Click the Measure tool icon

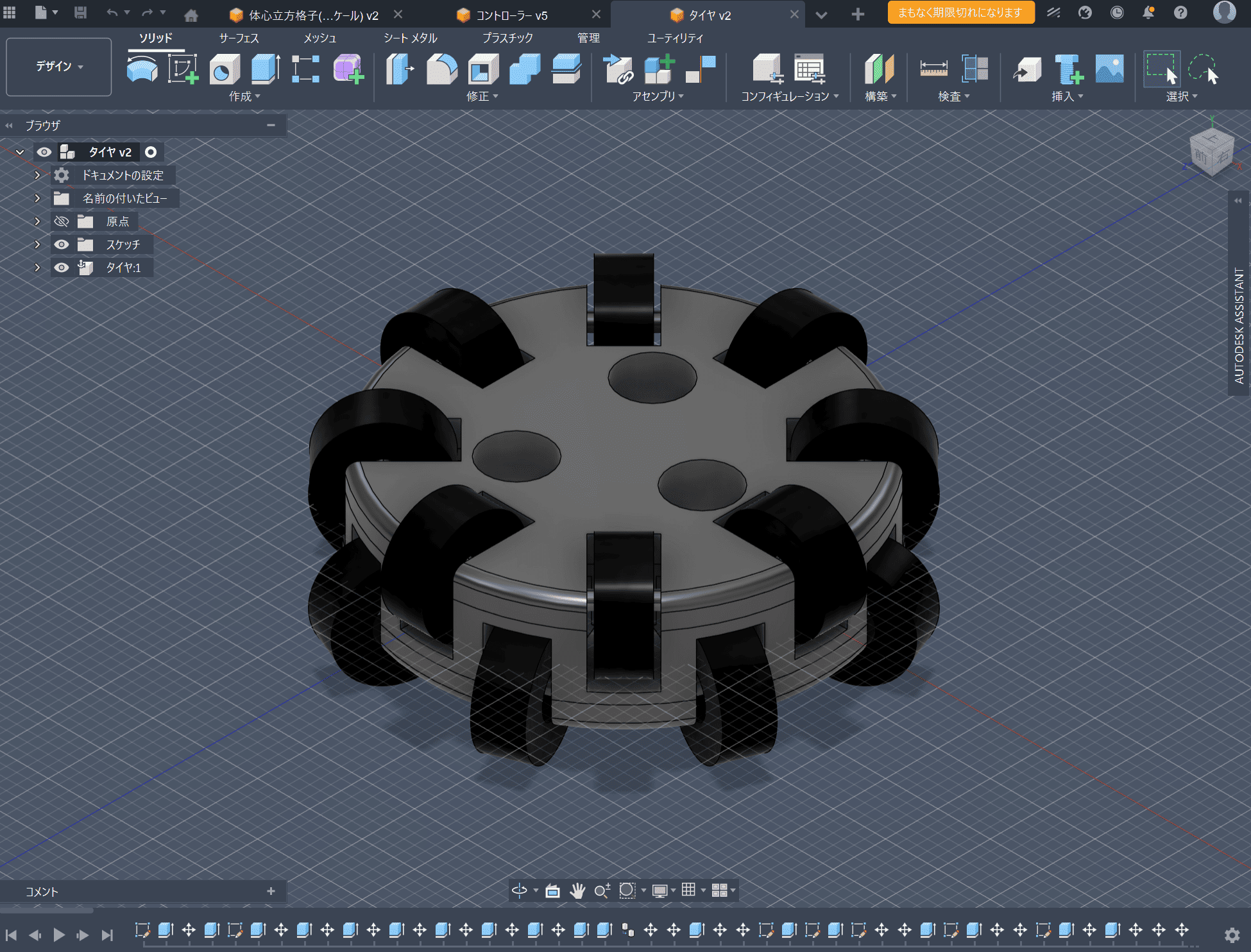933,69
